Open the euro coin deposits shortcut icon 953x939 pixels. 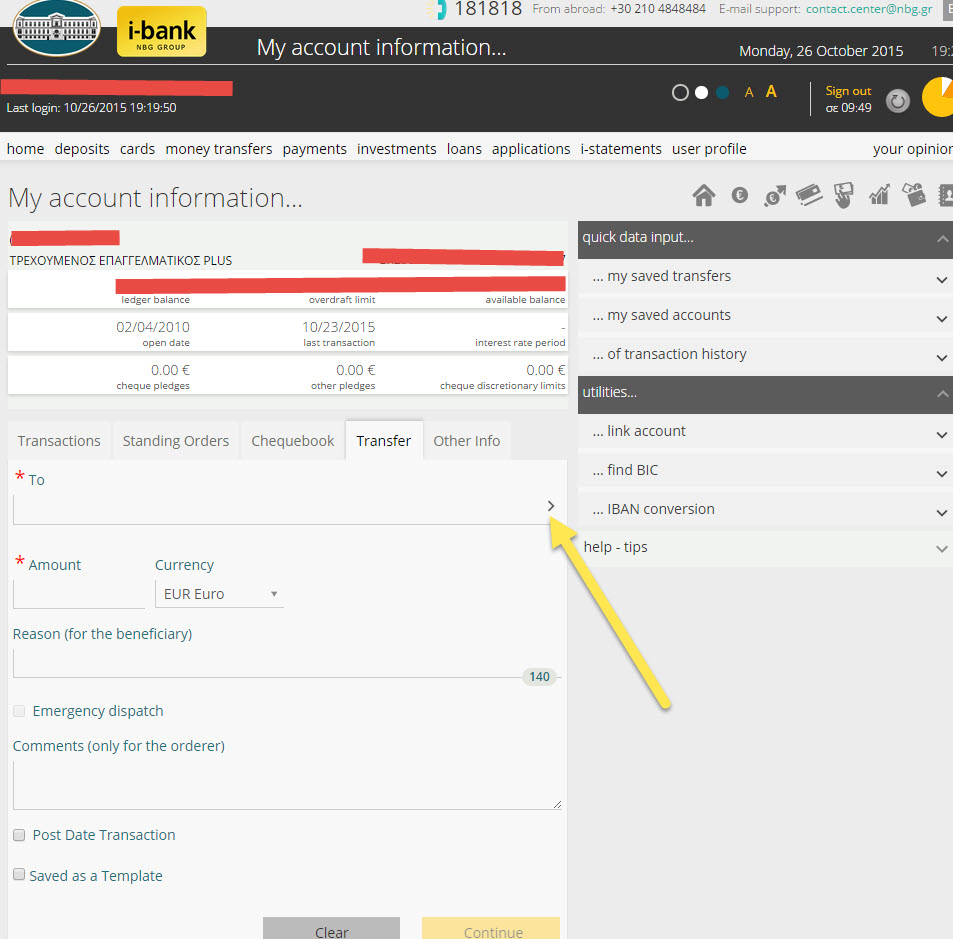pos(740,195)
